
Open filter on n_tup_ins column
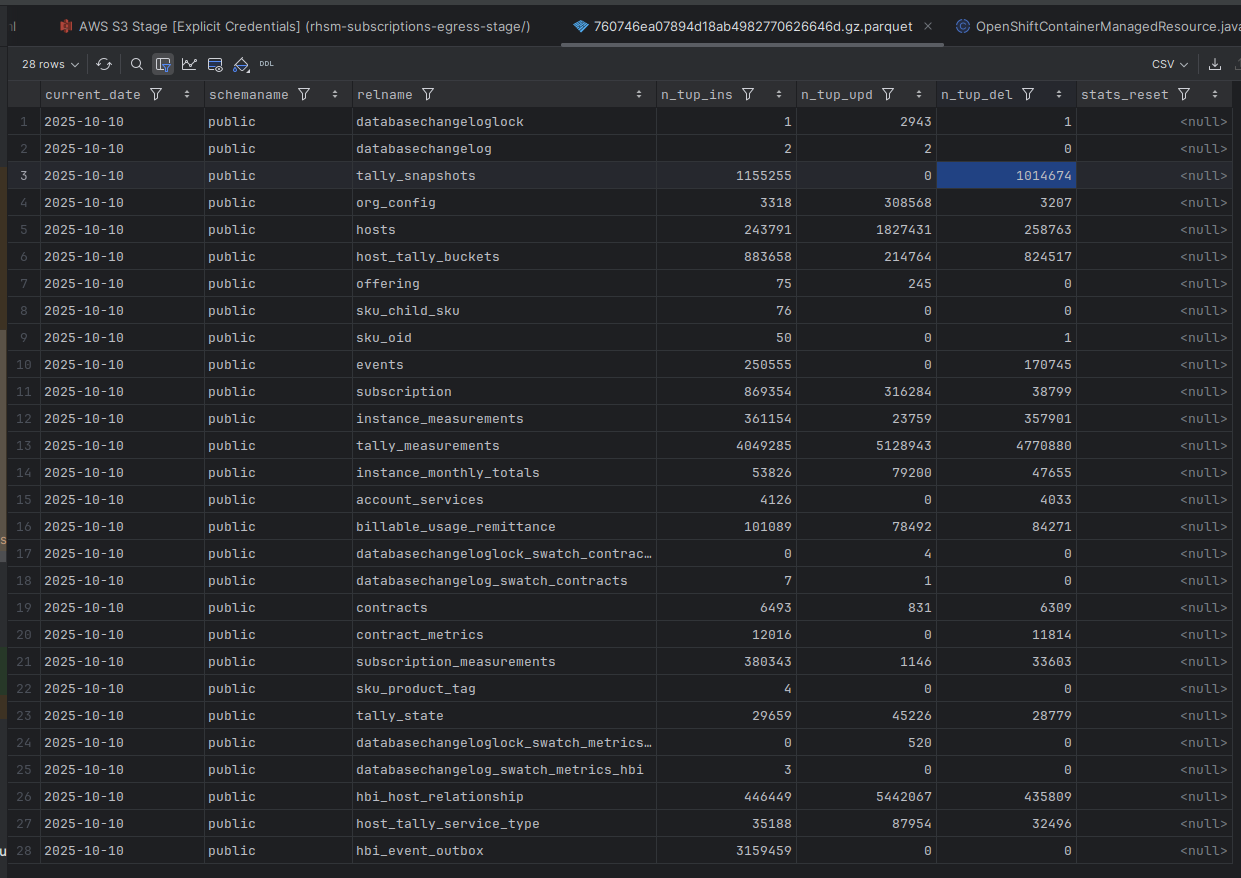pyautogui.click(x=747, y=94)
